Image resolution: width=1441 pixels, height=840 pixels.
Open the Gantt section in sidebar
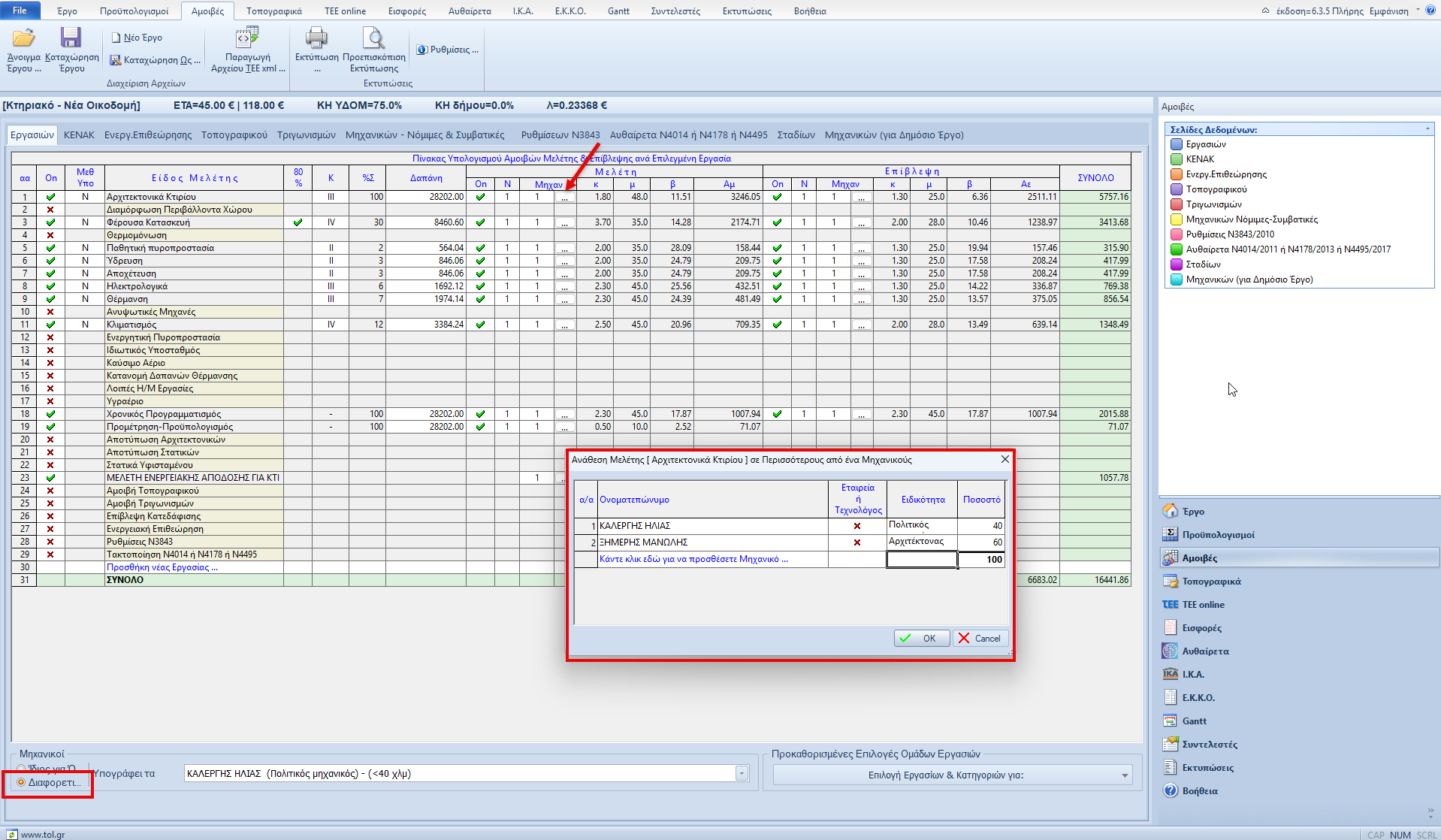tap(1194, 721)
